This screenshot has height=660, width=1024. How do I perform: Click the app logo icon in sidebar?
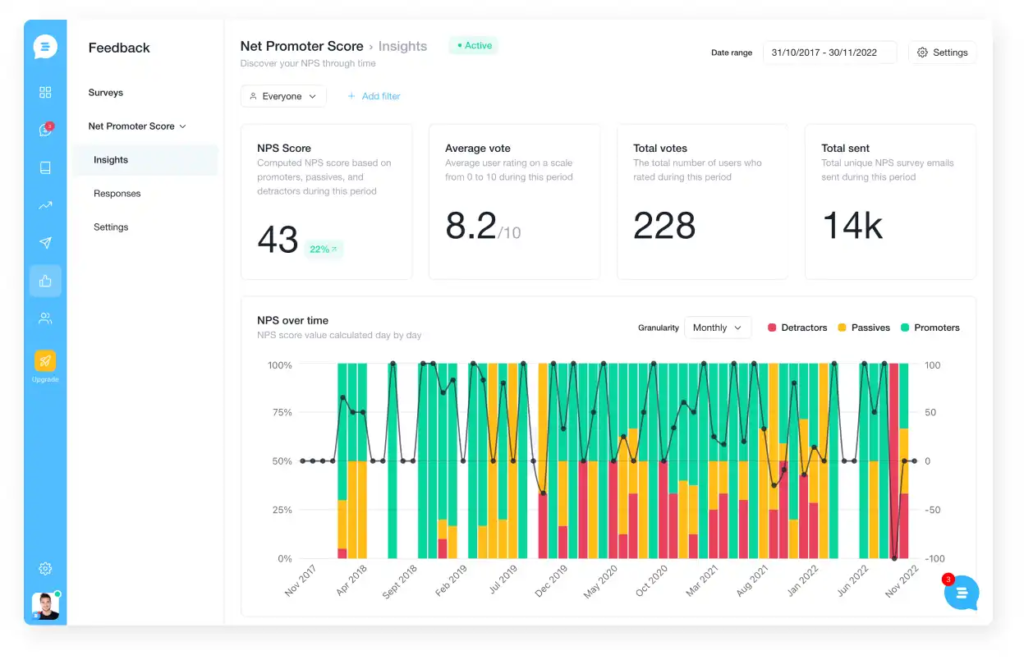click(45, 47)
